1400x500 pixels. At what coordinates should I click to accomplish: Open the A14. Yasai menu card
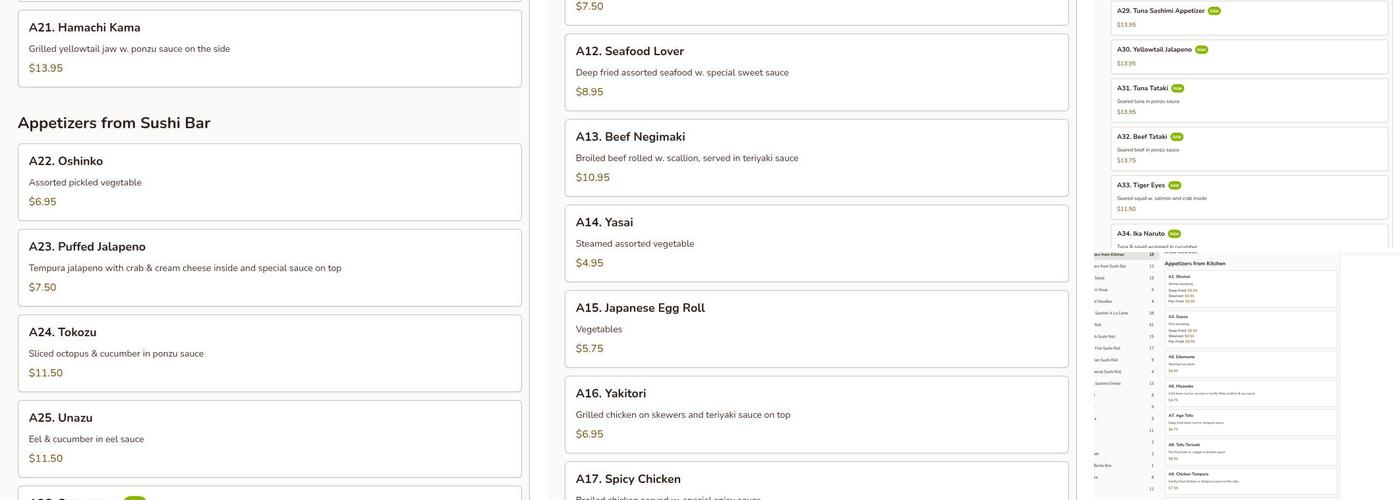[816, 243]
